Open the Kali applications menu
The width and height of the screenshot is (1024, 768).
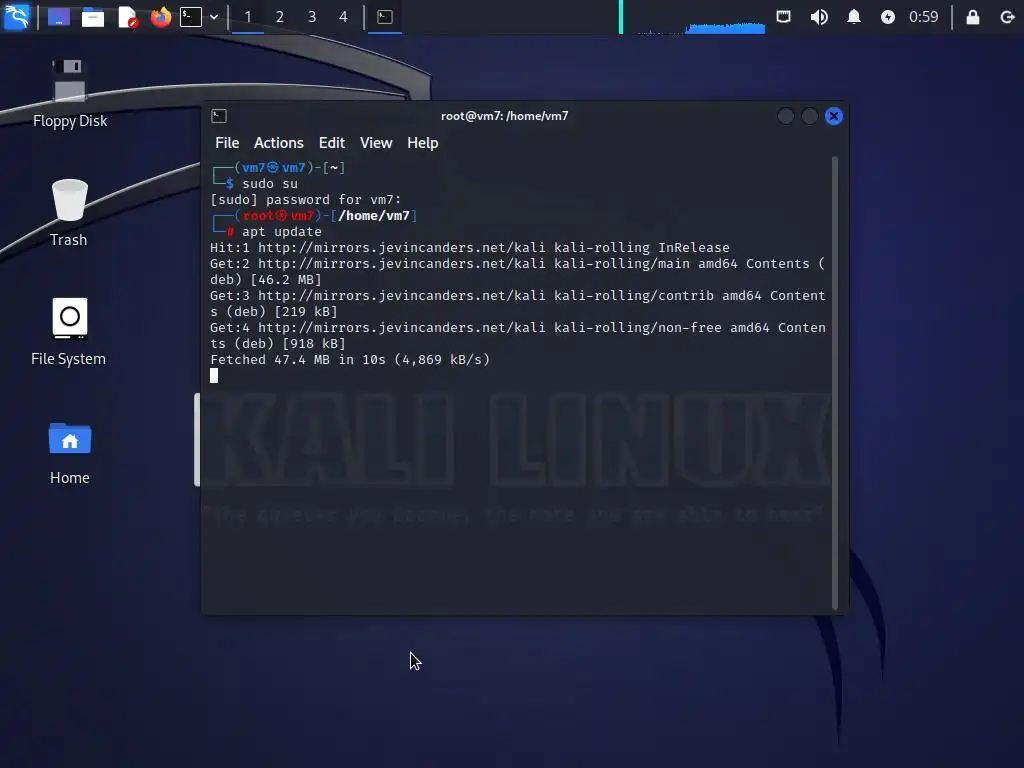coord(16,16)
